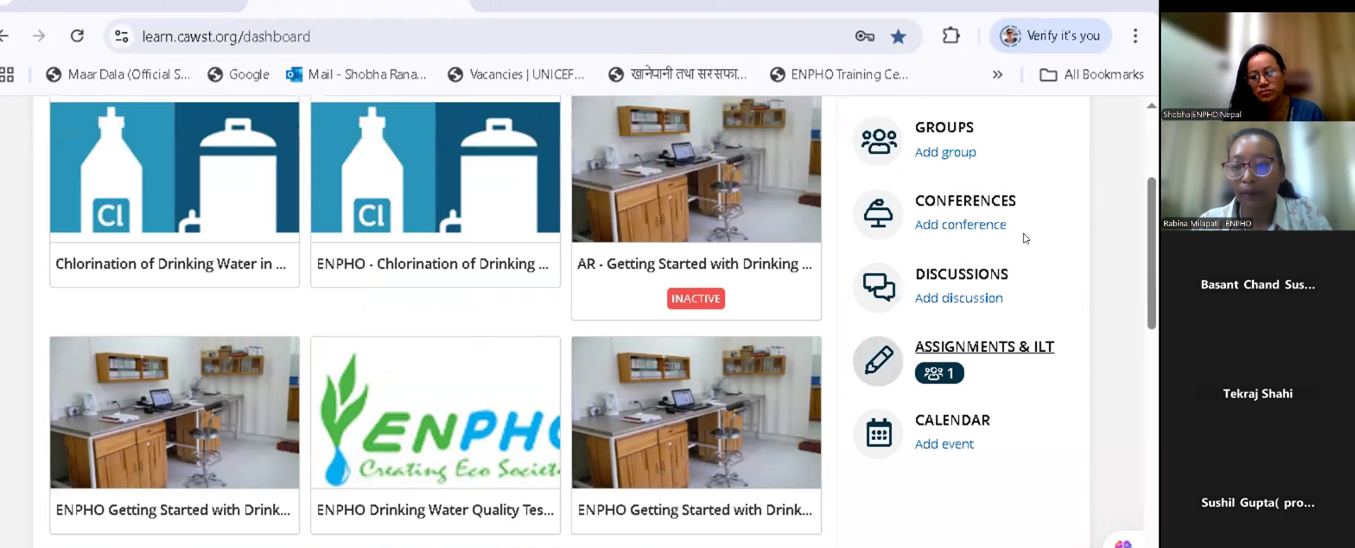
Task: Click the Add event link
Action: click(x=943, y=444)
